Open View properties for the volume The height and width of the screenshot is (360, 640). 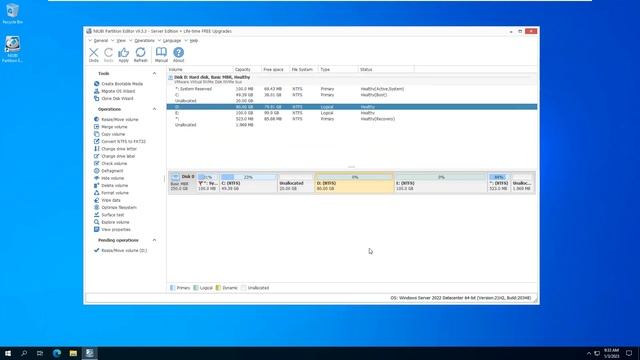112,230
